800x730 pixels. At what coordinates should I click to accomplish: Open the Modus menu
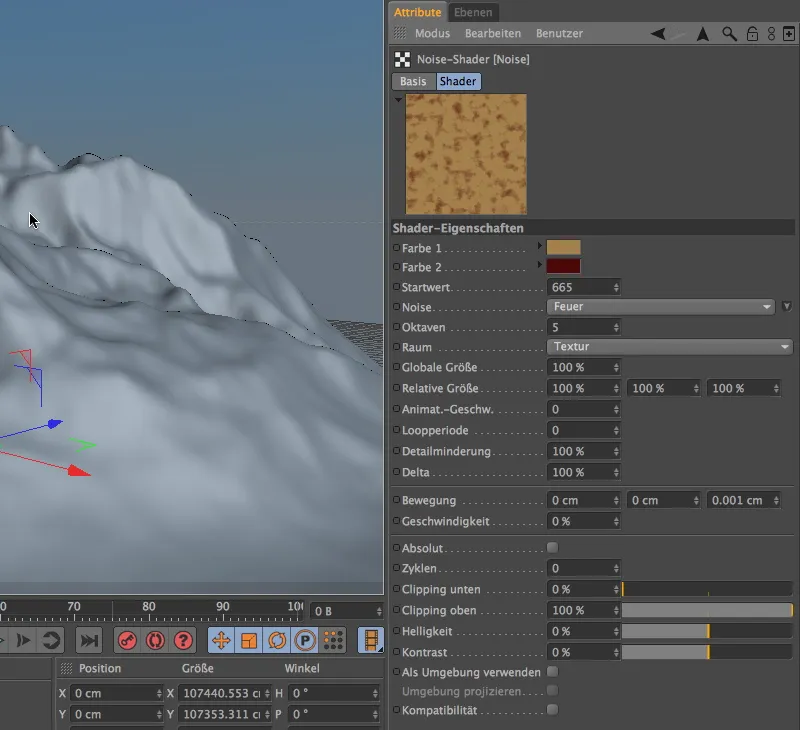tap(432, 33)
